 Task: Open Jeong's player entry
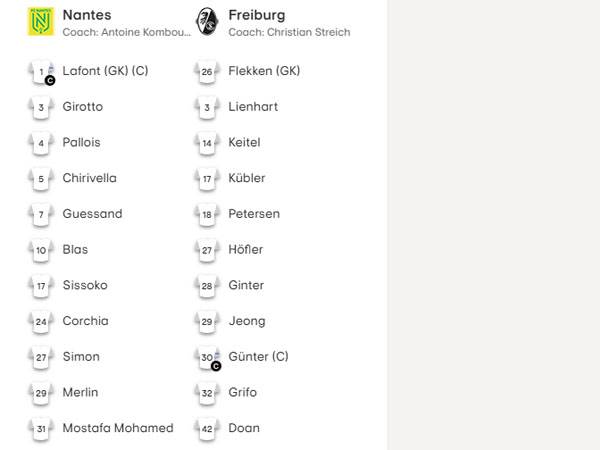[247, 321]
